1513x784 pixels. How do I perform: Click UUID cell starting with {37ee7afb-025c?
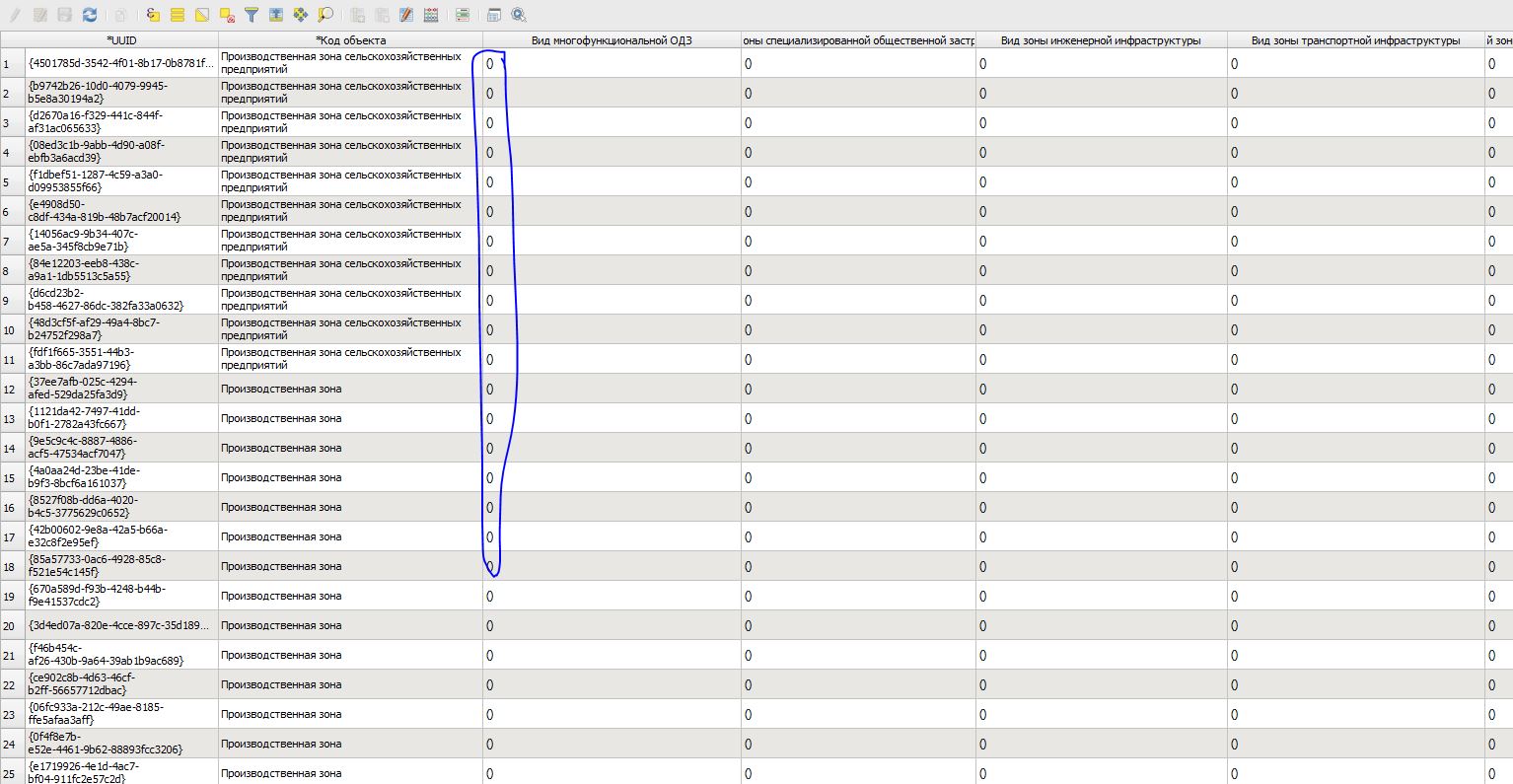tap(121, 389)
